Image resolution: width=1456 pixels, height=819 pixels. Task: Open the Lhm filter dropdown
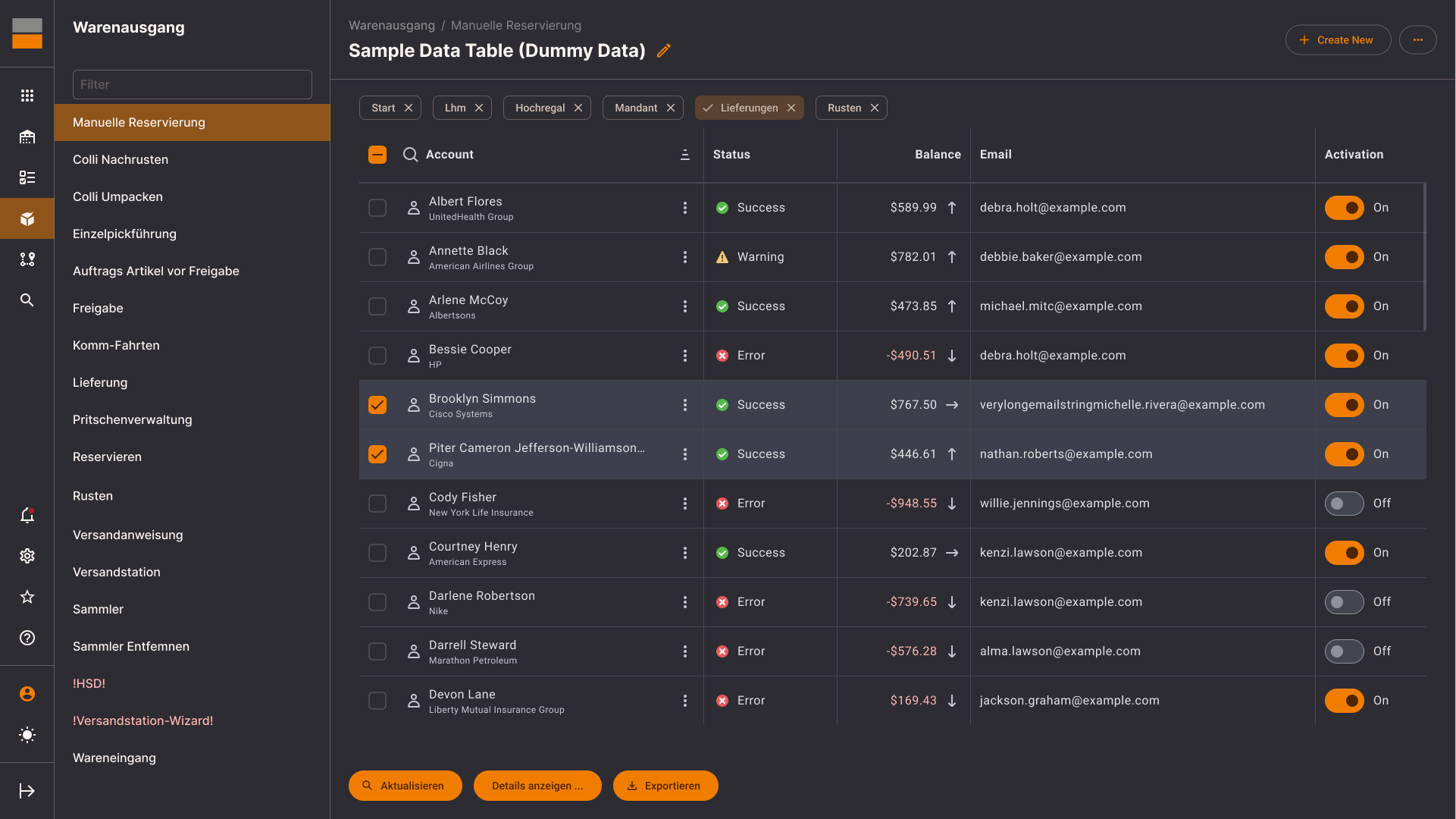[455, 107]
